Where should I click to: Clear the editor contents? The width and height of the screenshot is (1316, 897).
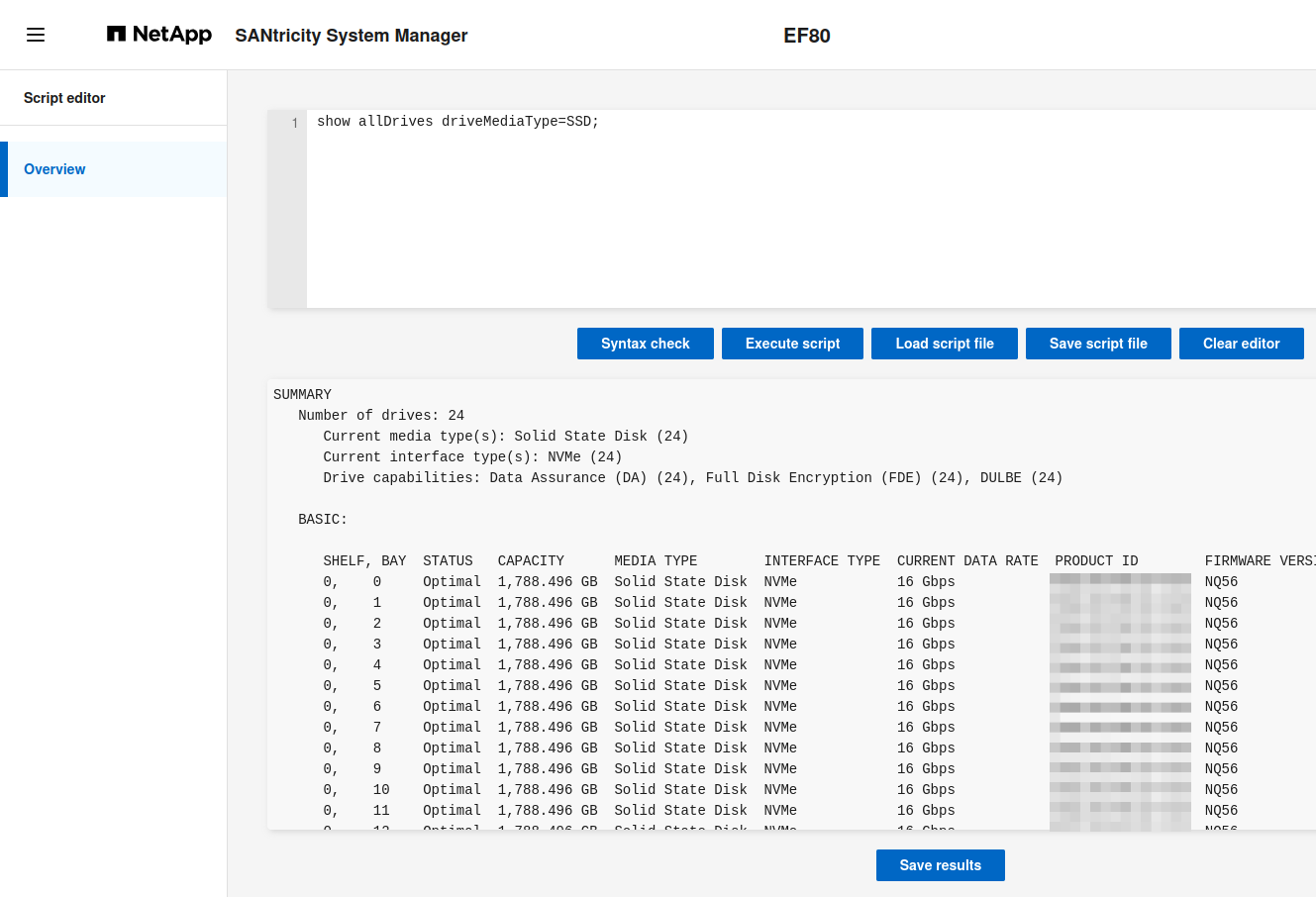click(1241, 344)
